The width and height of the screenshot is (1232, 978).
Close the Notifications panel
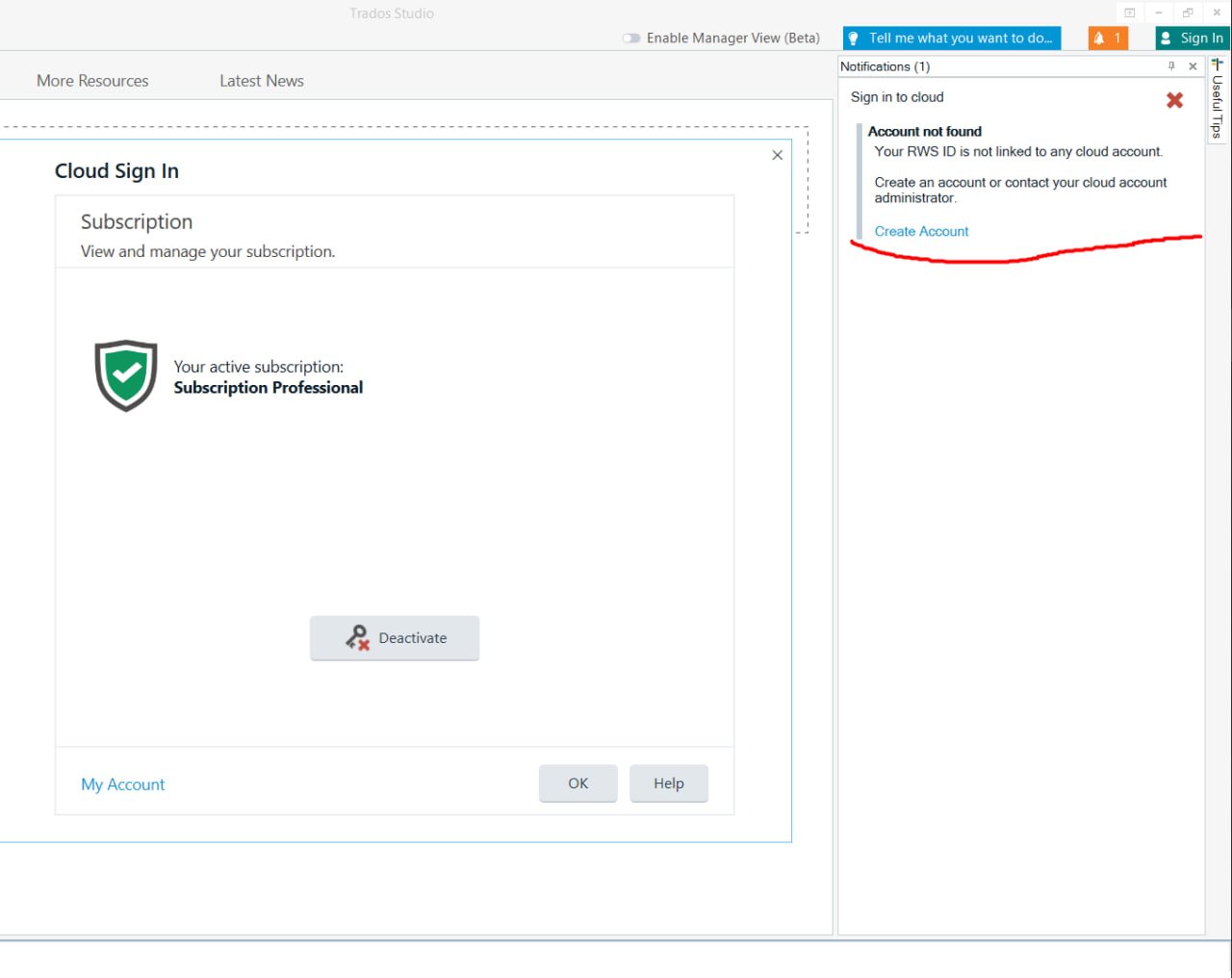pyautogui.click(x=1193, y=66)
